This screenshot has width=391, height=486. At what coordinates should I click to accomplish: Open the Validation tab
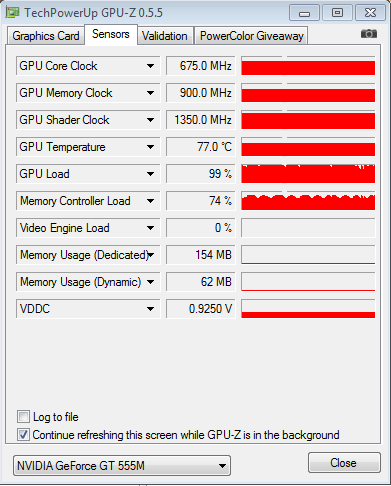click(165, 36)
